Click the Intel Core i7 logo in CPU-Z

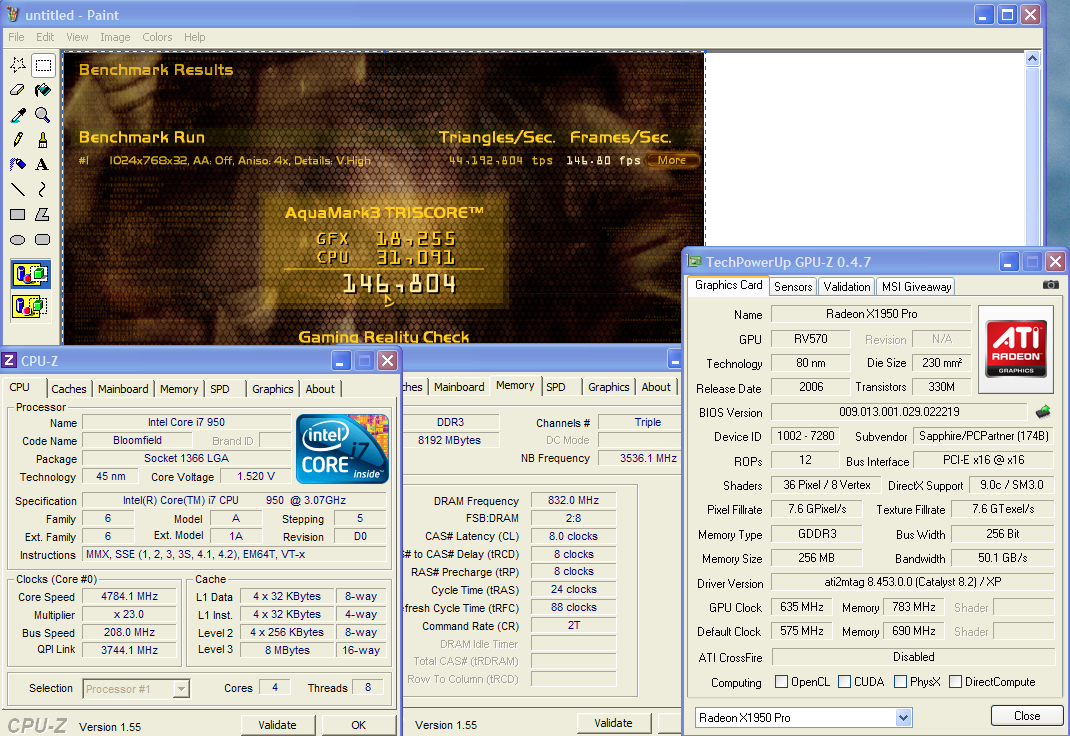343,449
